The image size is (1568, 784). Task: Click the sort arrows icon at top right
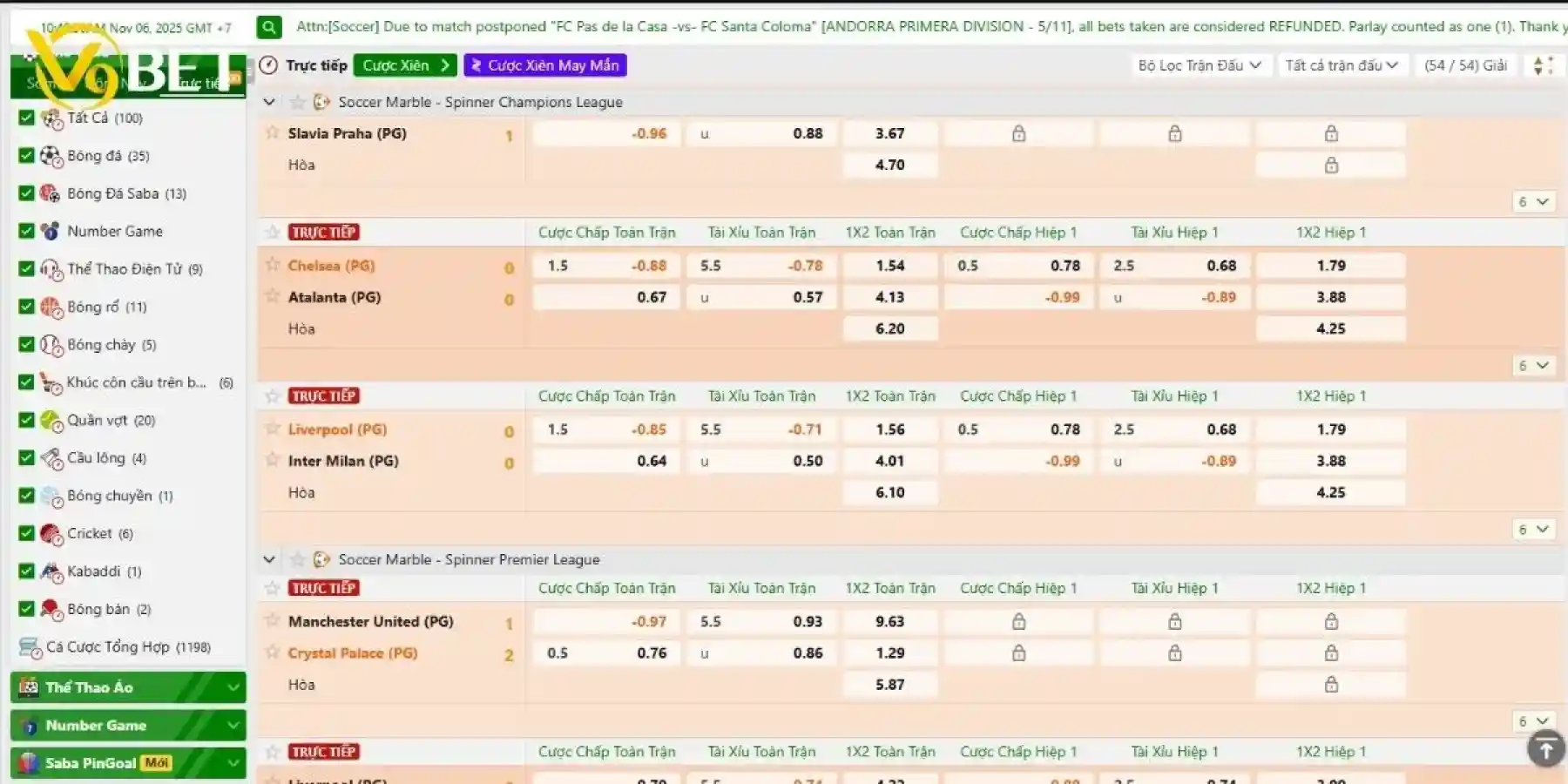click(1542, 65)
